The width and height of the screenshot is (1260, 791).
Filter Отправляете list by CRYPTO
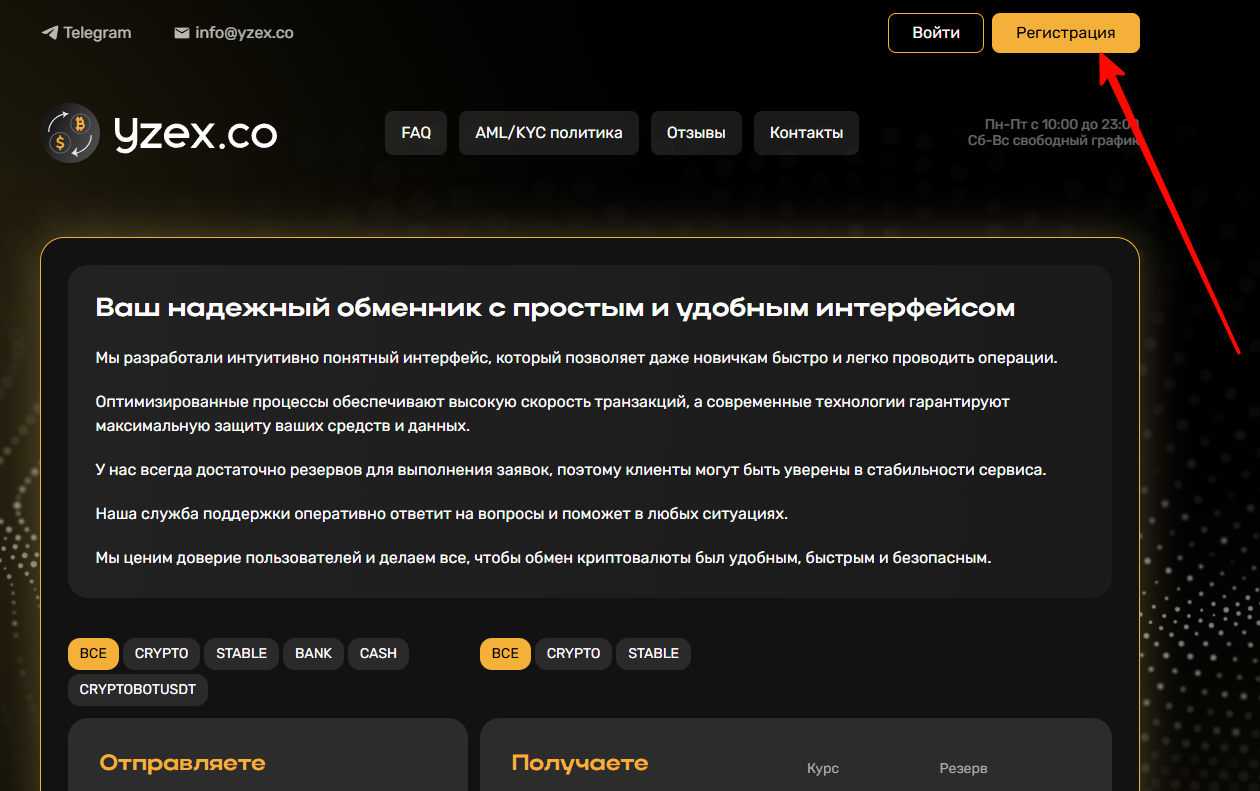click(x=161, y=653)
